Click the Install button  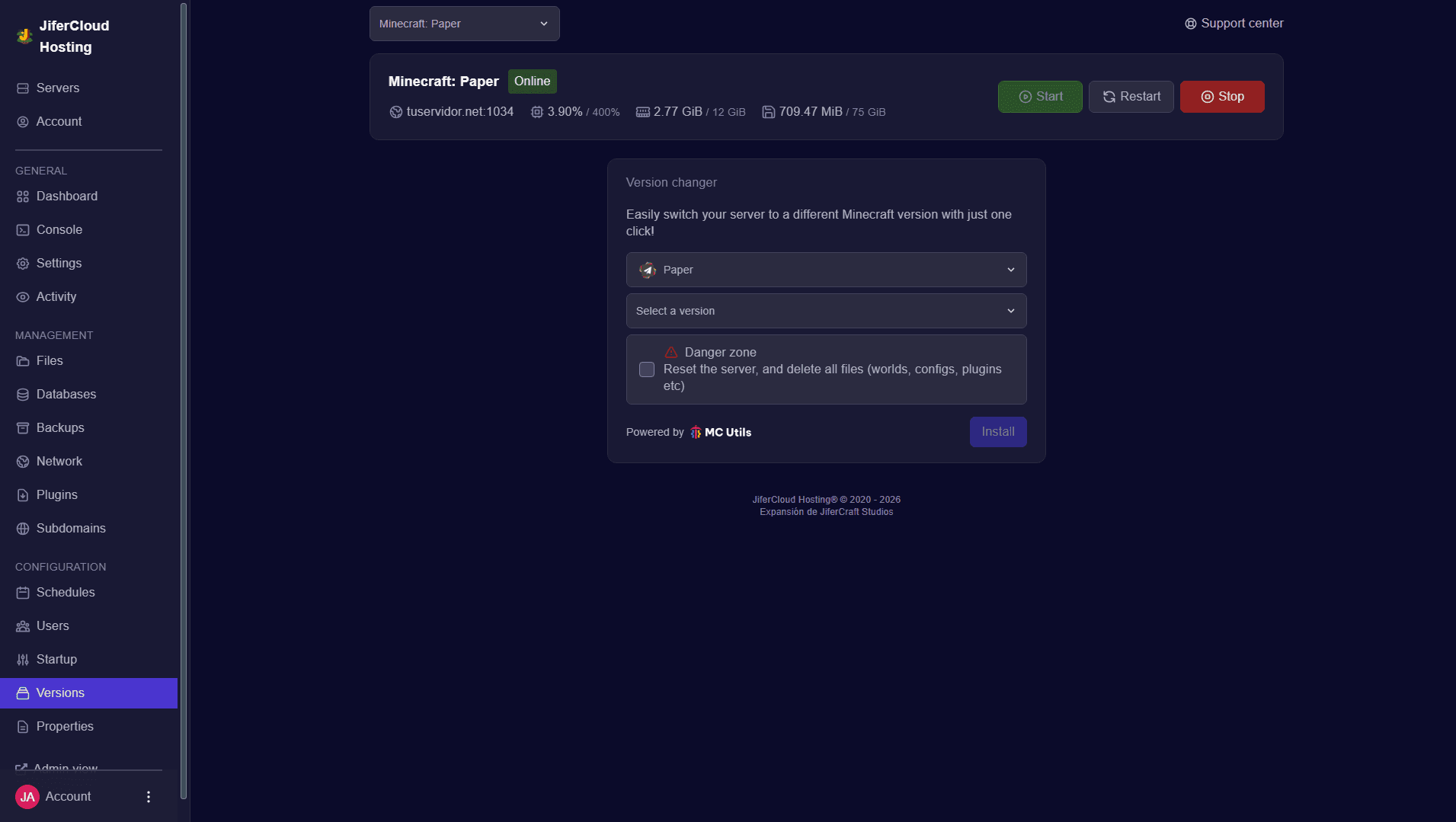pos(998,432)
